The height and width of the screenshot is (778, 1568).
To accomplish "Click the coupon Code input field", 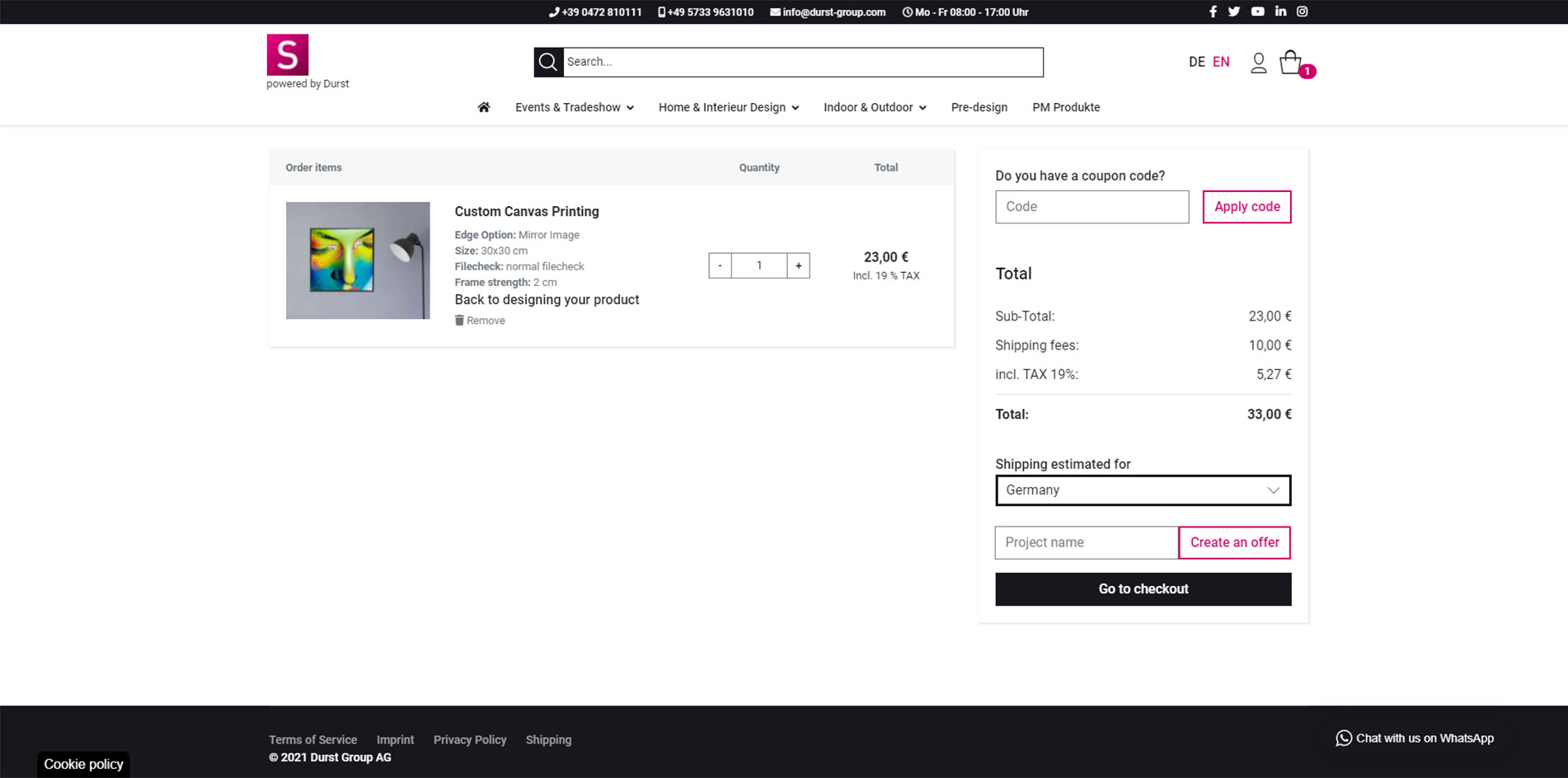I will (x=1091, y=207).
